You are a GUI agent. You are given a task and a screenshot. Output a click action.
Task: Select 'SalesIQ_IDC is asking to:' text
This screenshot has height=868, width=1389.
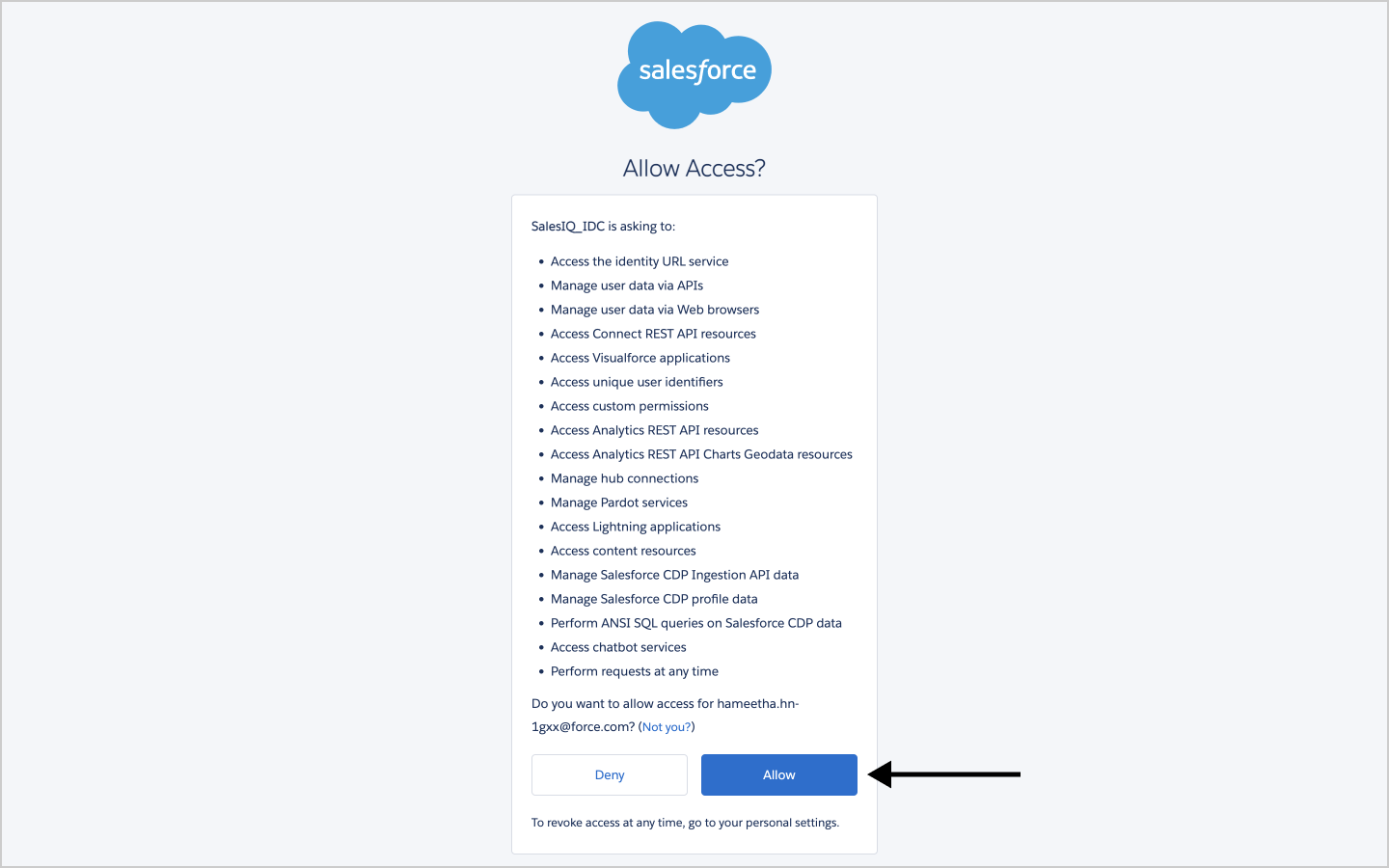(604, 227)
